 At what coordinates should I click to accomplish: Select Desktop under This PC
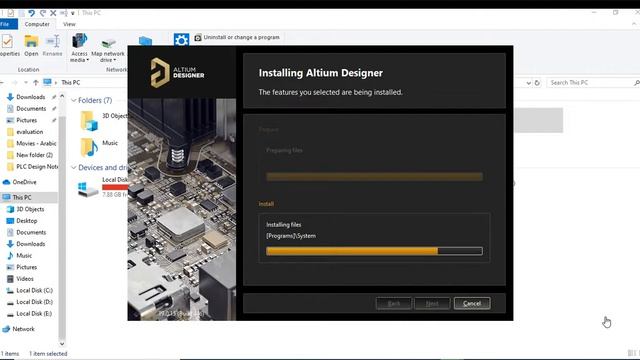click(27, 220)
